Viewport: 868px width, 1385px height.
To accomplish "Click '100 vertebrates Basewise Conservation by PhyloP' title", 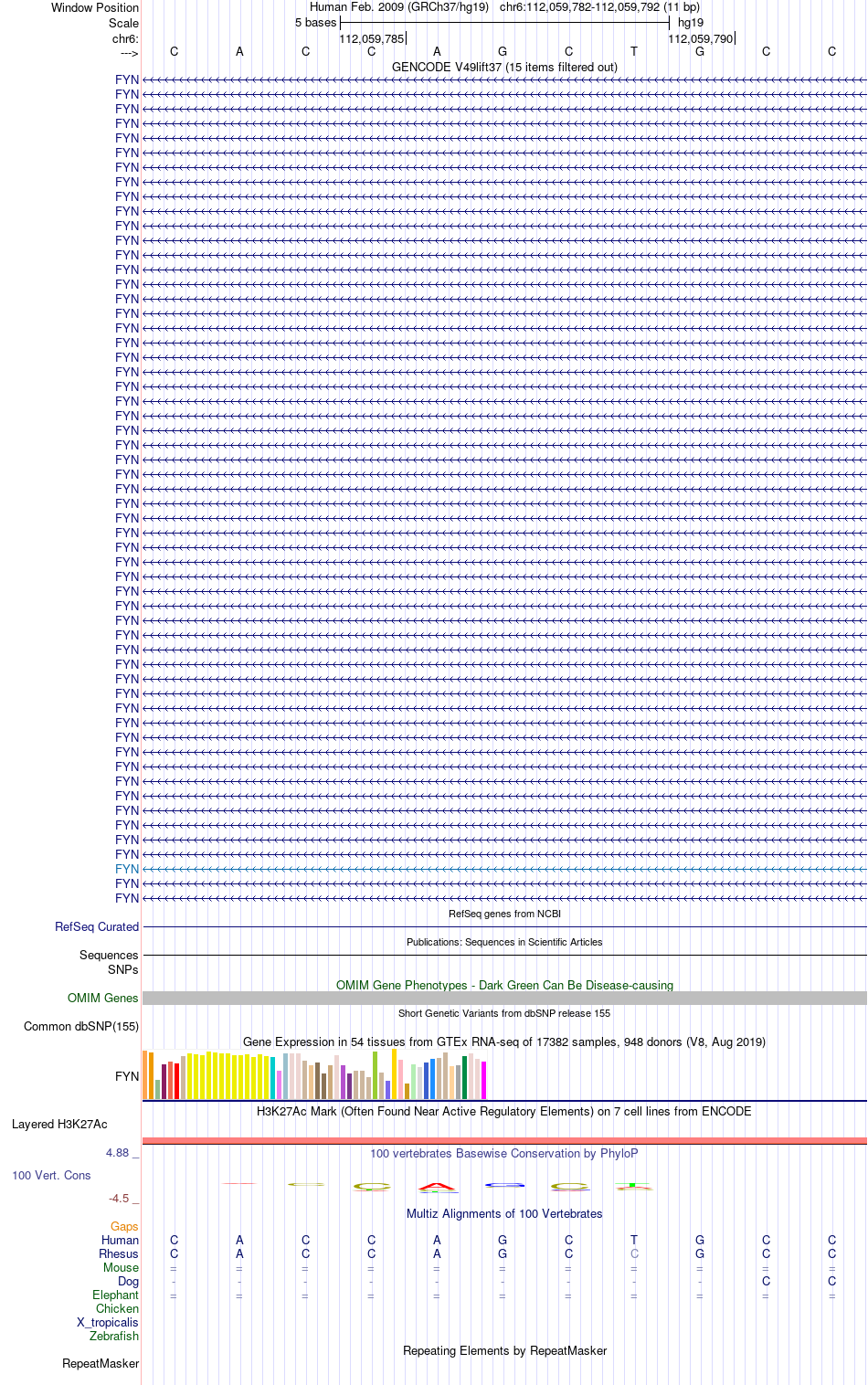I will 504,1153.
